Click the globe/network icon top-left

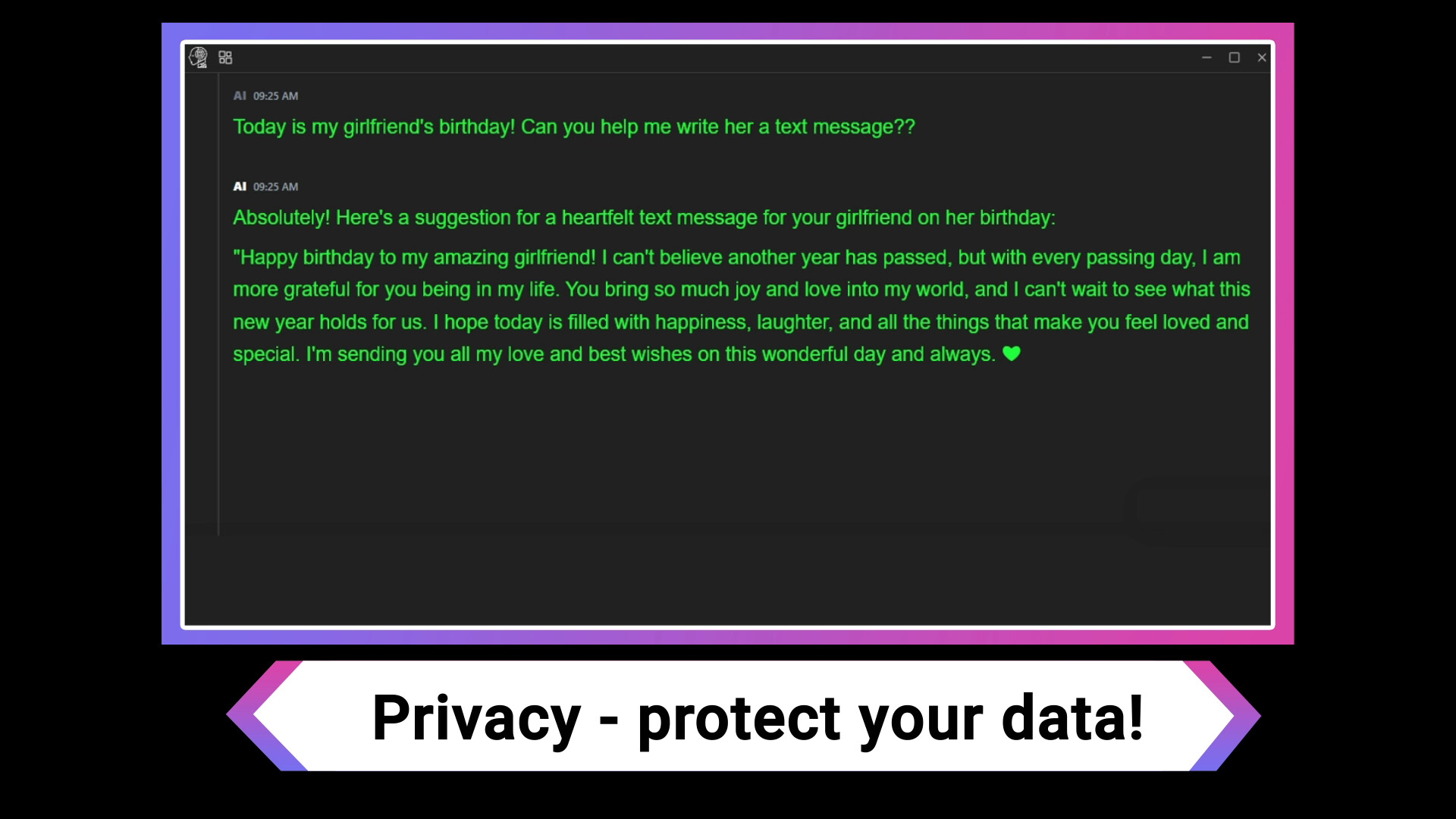(197, 57)
